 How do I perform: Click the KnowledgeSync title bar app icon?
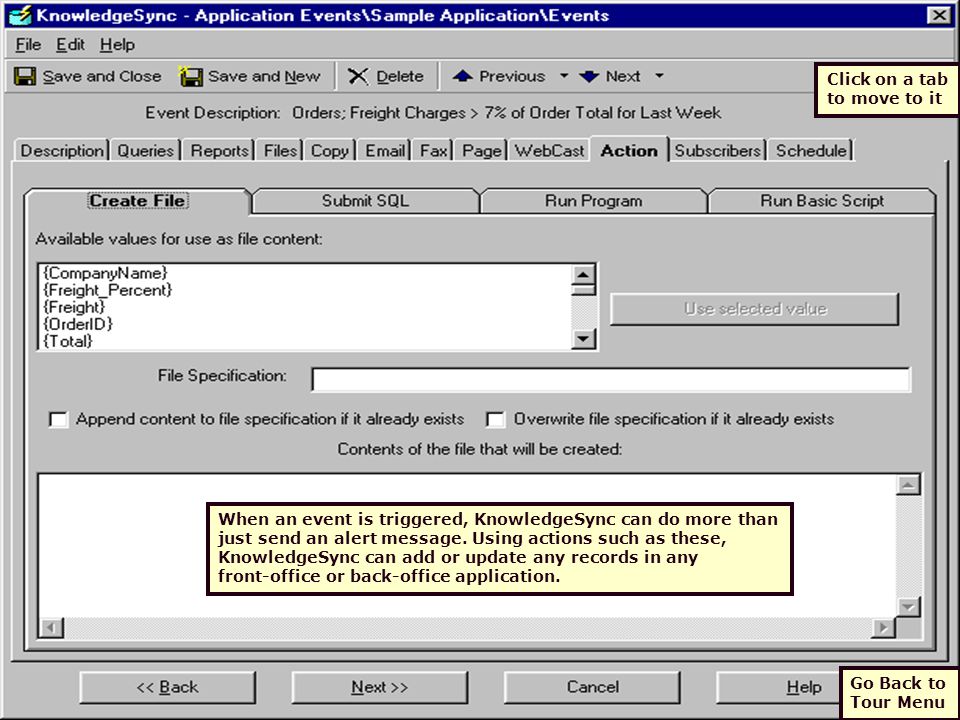[x=20, y=15]
